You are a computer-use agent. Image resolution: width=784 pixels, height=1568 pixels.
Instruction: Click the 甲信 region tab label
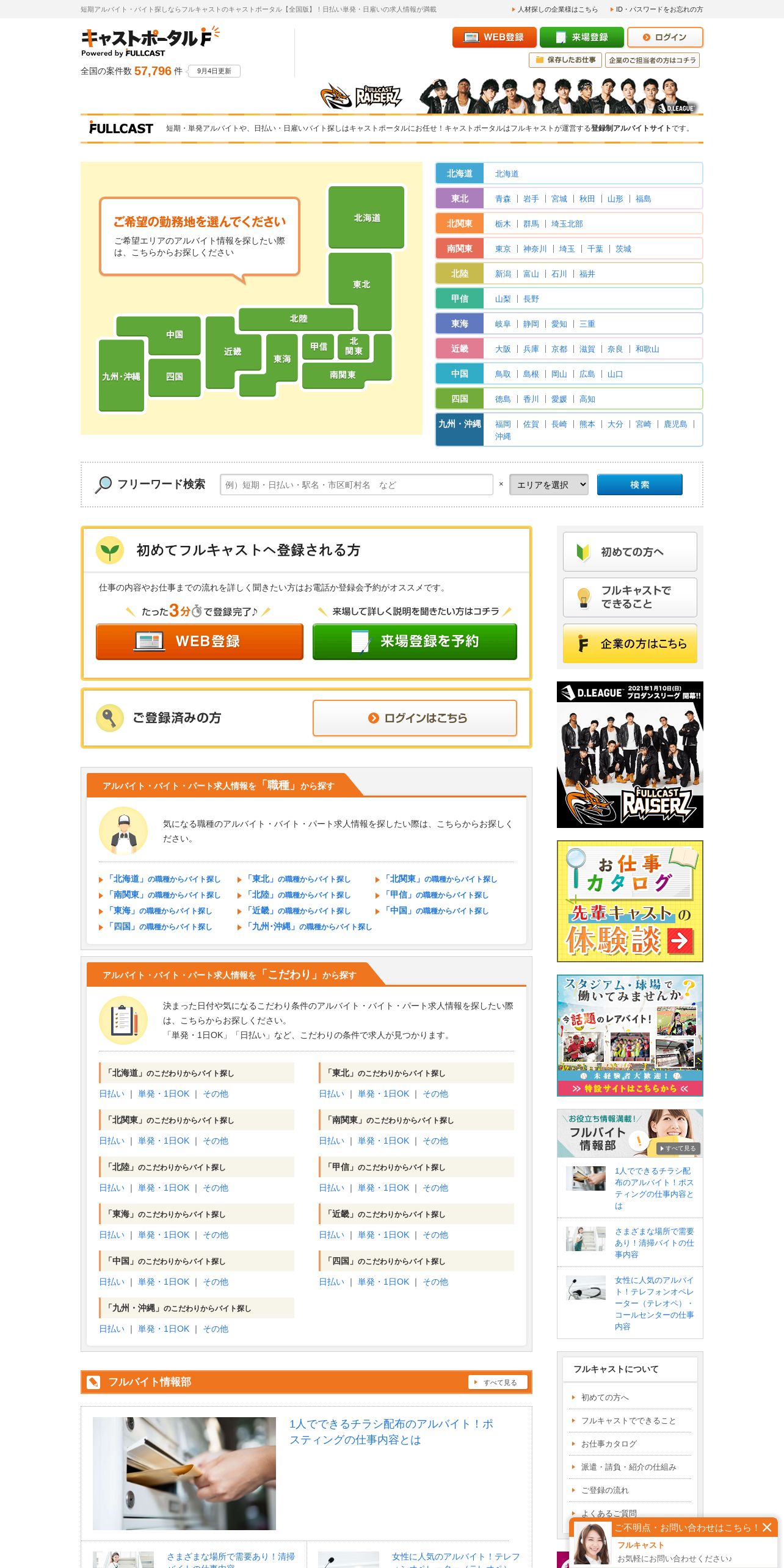click(459, 299)
